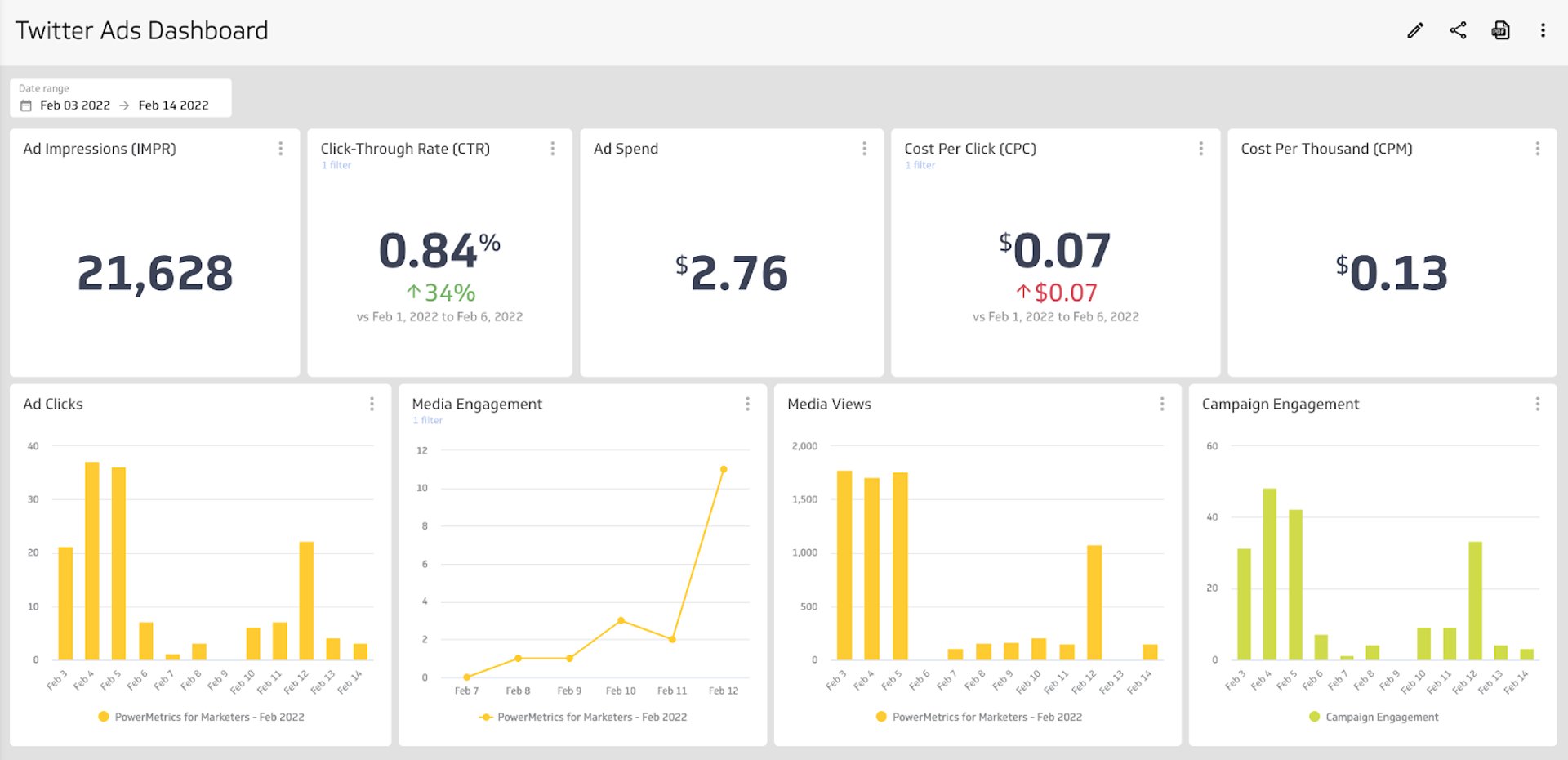This screenshot has height=760, width=1568.
Task: Click the 1 filter link under Cost Per Click
Action: [x=920, y=165]
